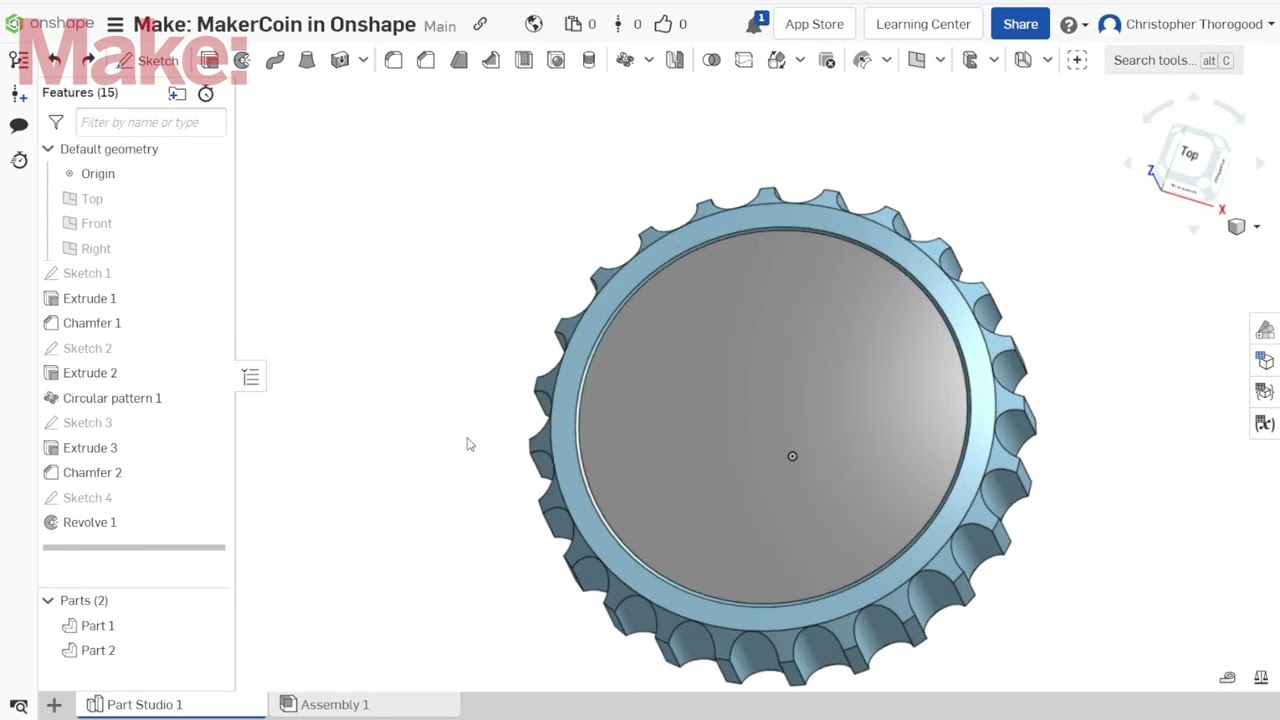1280x720 pixels.
Task: Click the Undo arrow in toolbar
Action: pyautogui.click(x=55, y=60)
